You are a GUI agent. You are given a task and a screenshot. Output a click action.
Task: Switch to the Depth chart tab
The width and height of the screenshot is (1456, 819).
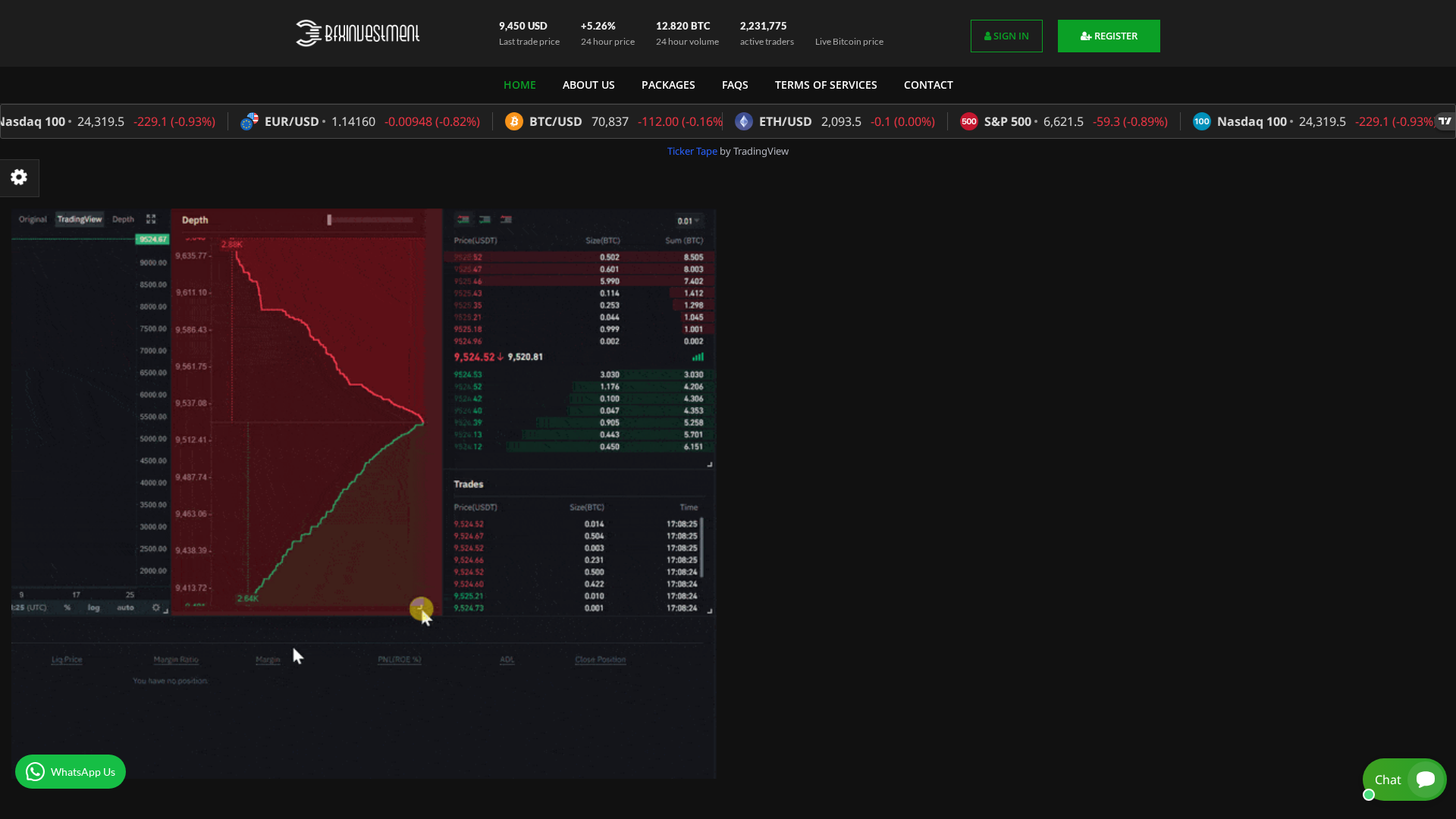pos(123,219)
